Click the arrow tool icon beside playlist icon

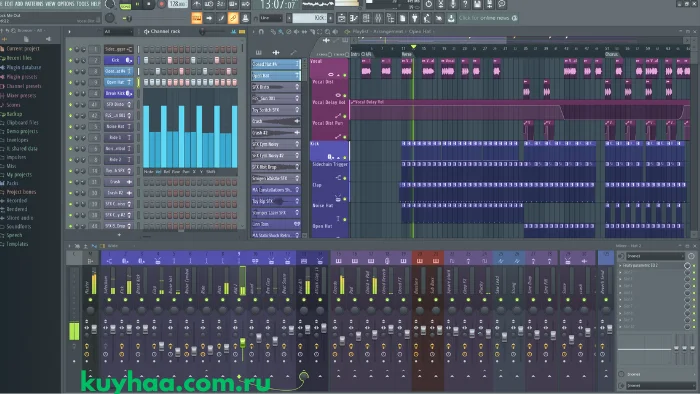(x=209, y=18)
